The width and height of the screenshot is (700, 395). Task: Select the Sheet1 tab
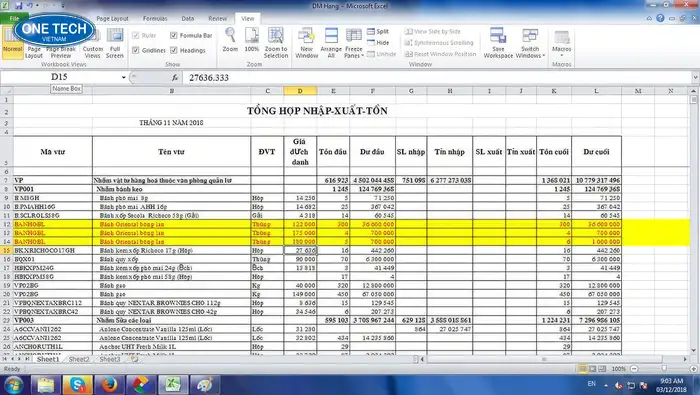click(x=48, y=359)
